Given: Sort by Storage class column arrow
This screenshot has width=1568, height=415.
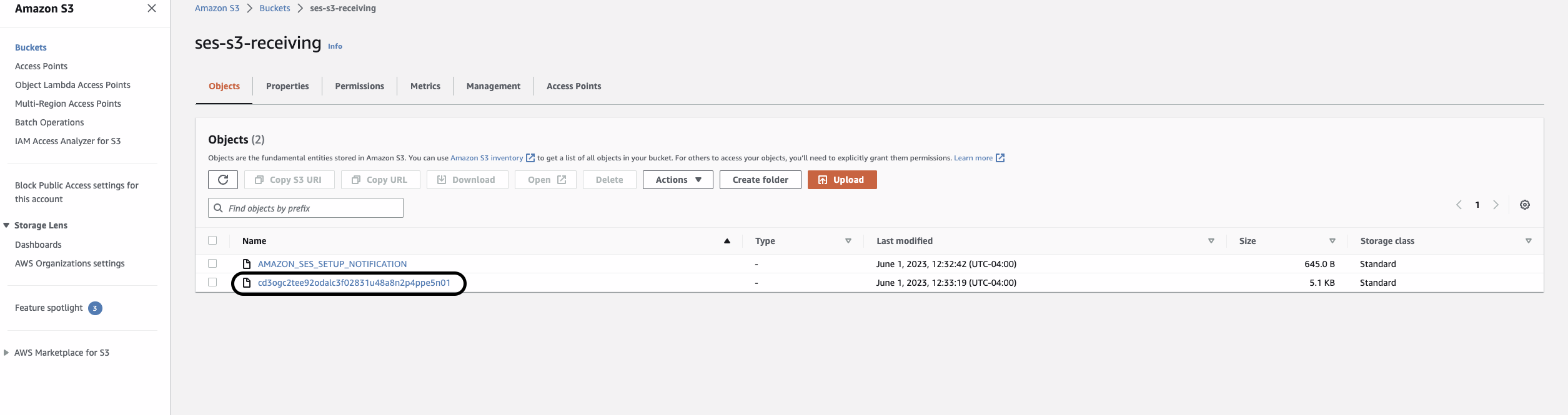Looking at the screenshot, I should click(1529, 241).
